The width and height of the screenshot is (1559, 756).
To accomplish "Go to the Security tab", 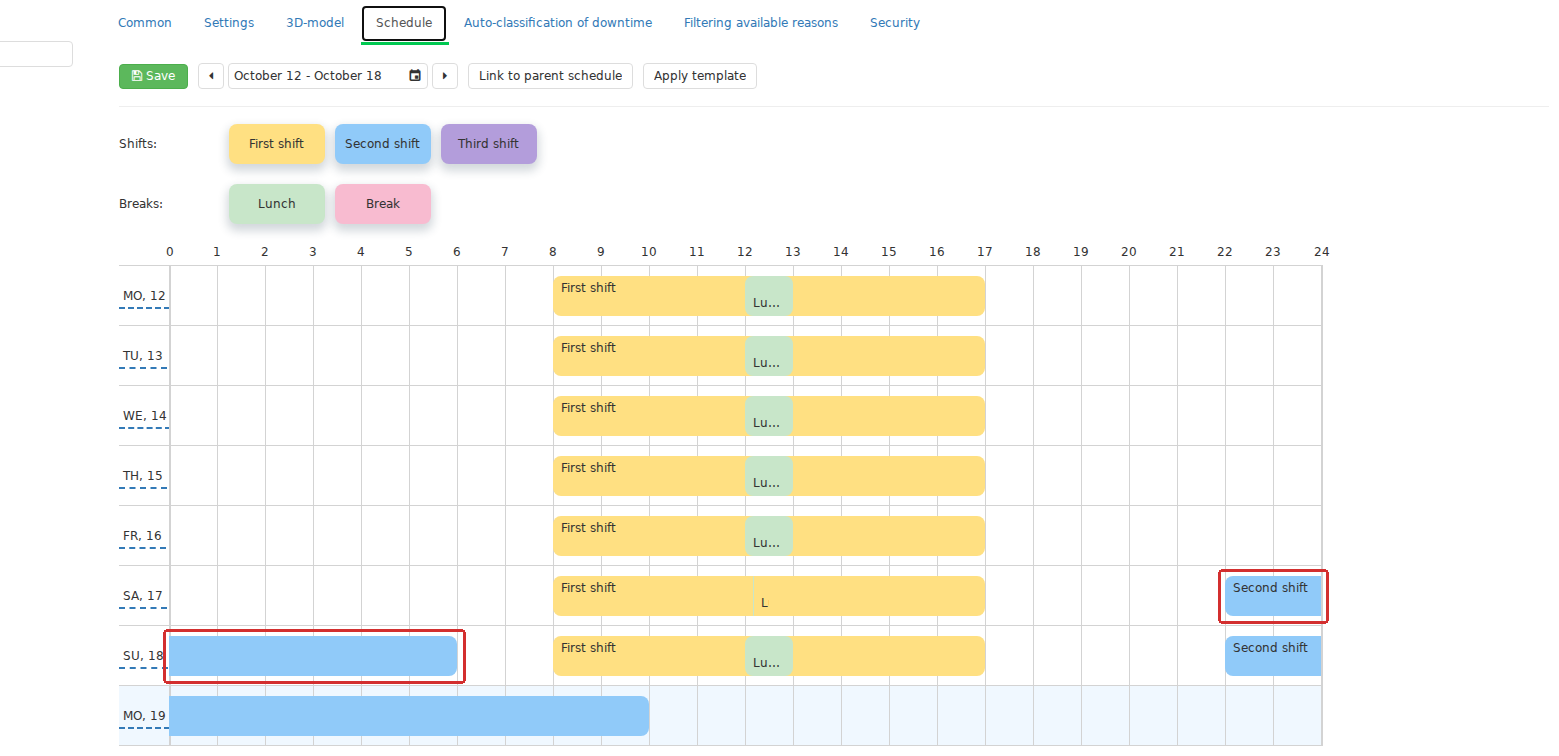I will [x=895, y=23].
